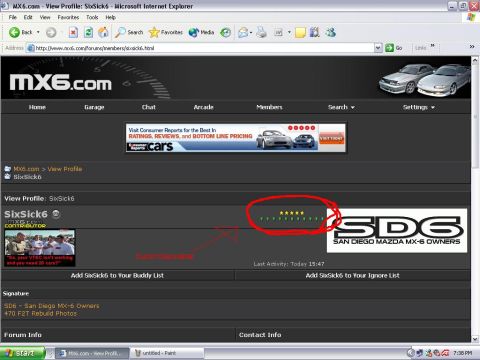
Task: Click the page scrollbar down arrow
Action: [475, 339]
